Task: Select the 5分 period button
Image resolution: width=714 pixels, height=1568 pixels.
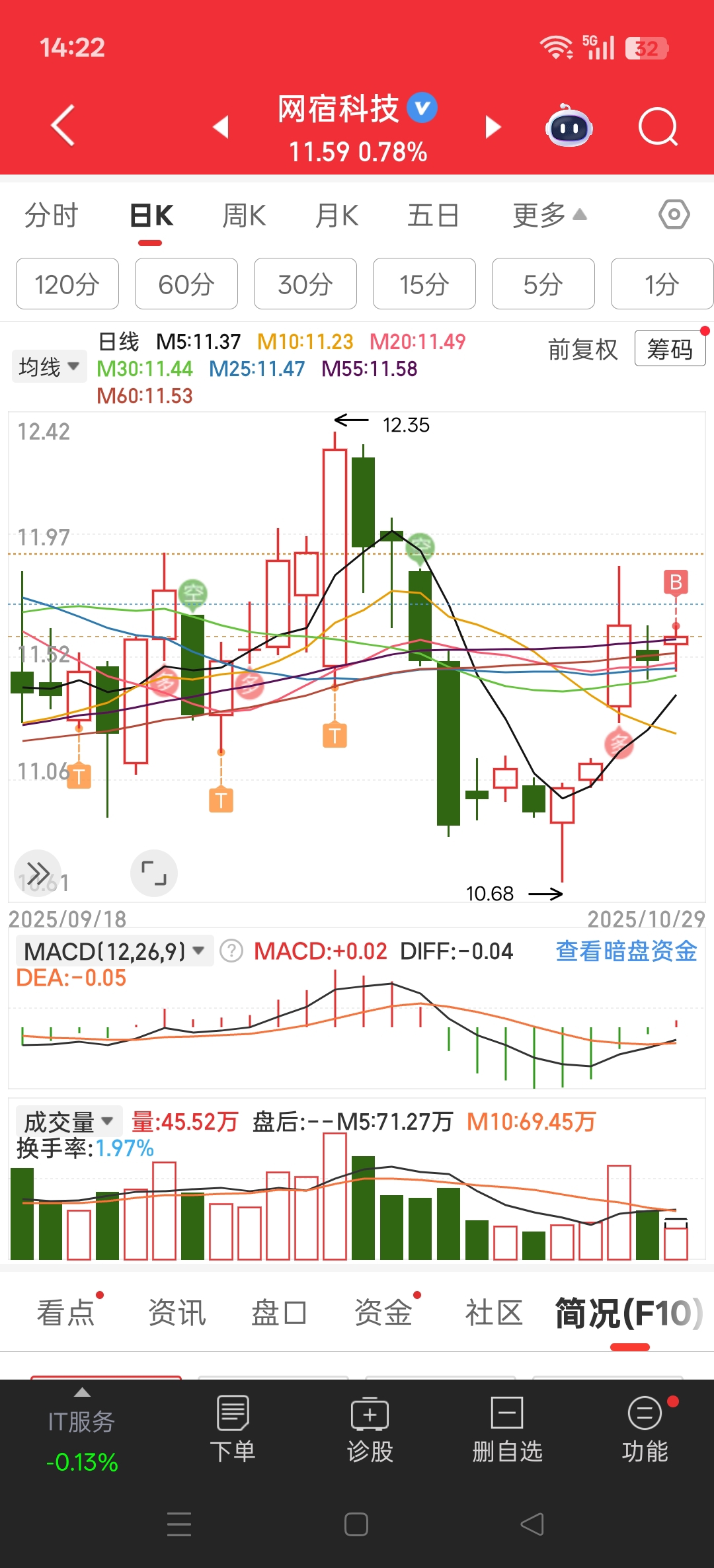Action: (x=543, y=284)
